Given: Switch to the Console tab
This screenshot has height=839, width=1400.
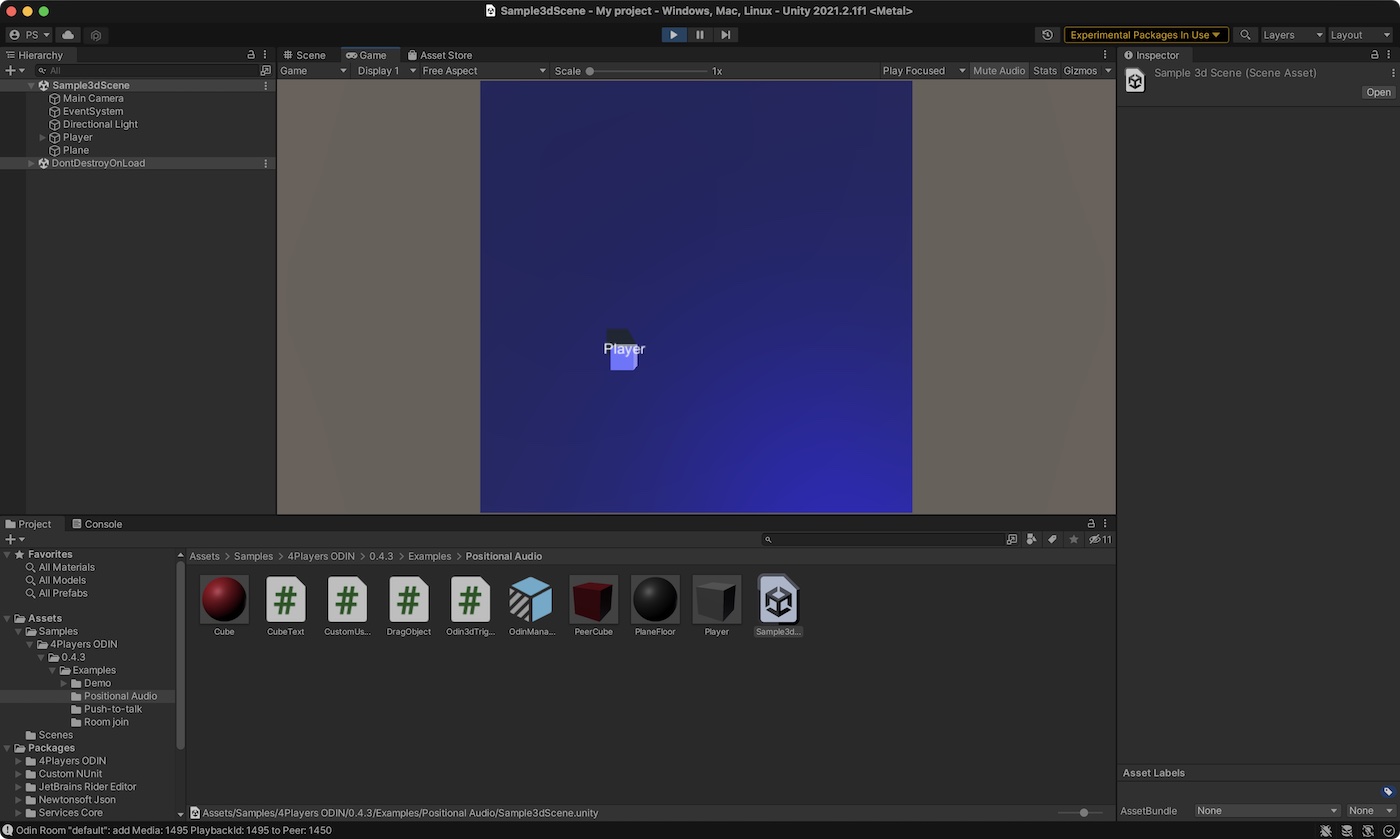Looking at the screenshot, I should 97,524.
